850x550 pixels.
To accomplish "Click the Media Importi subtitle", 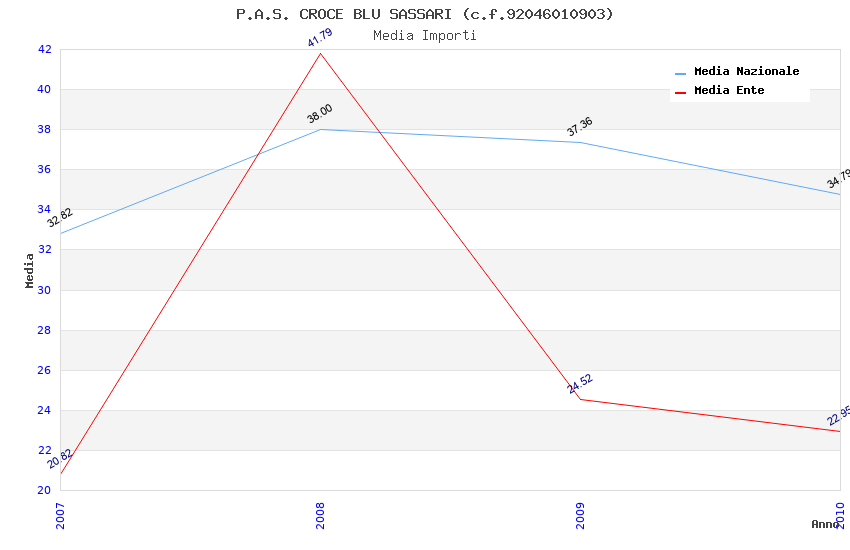I will click(425, 36).
